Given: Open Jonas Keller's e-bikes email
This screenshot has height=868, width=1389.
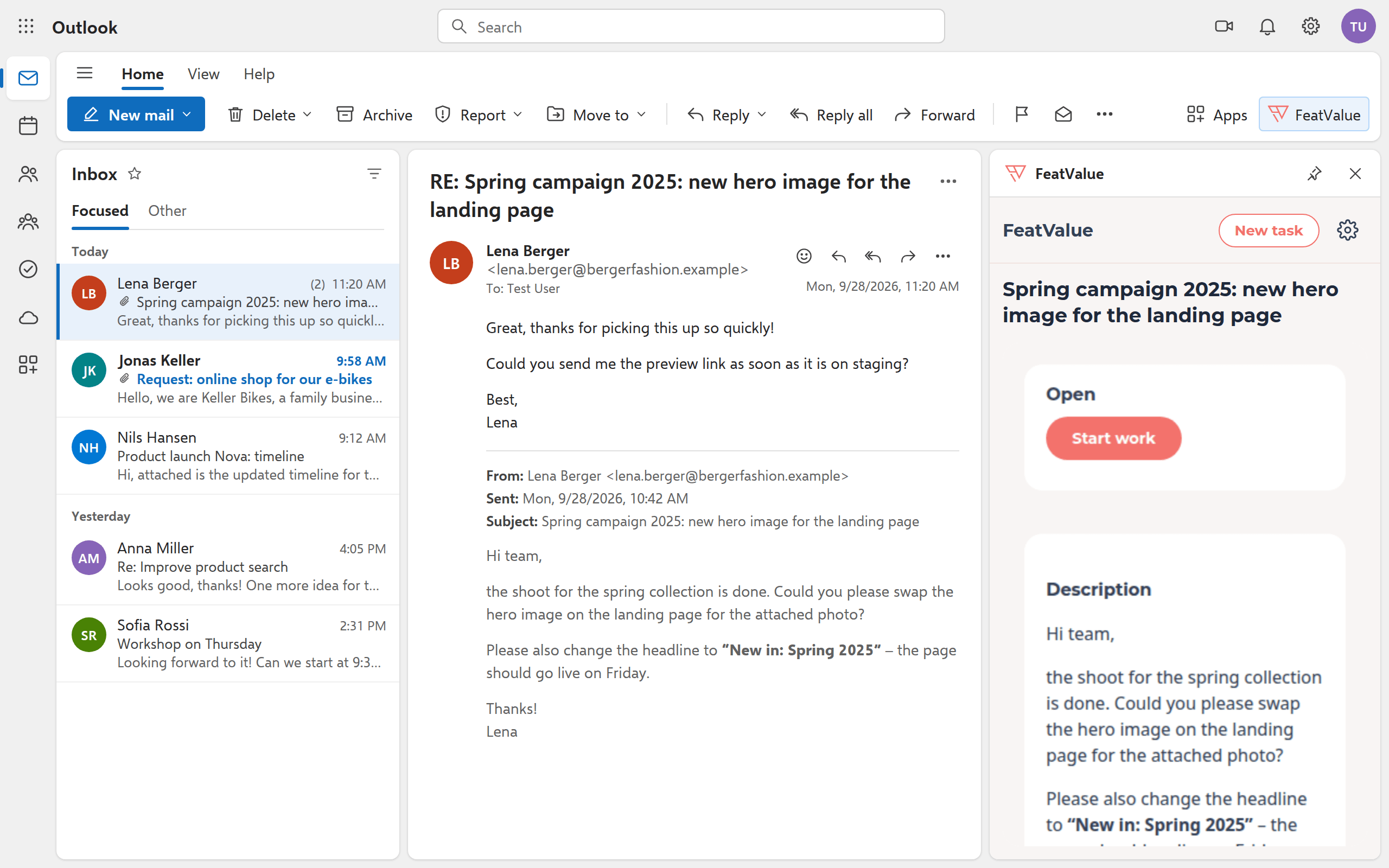Looking at the screenshot, I should (228, 379).
